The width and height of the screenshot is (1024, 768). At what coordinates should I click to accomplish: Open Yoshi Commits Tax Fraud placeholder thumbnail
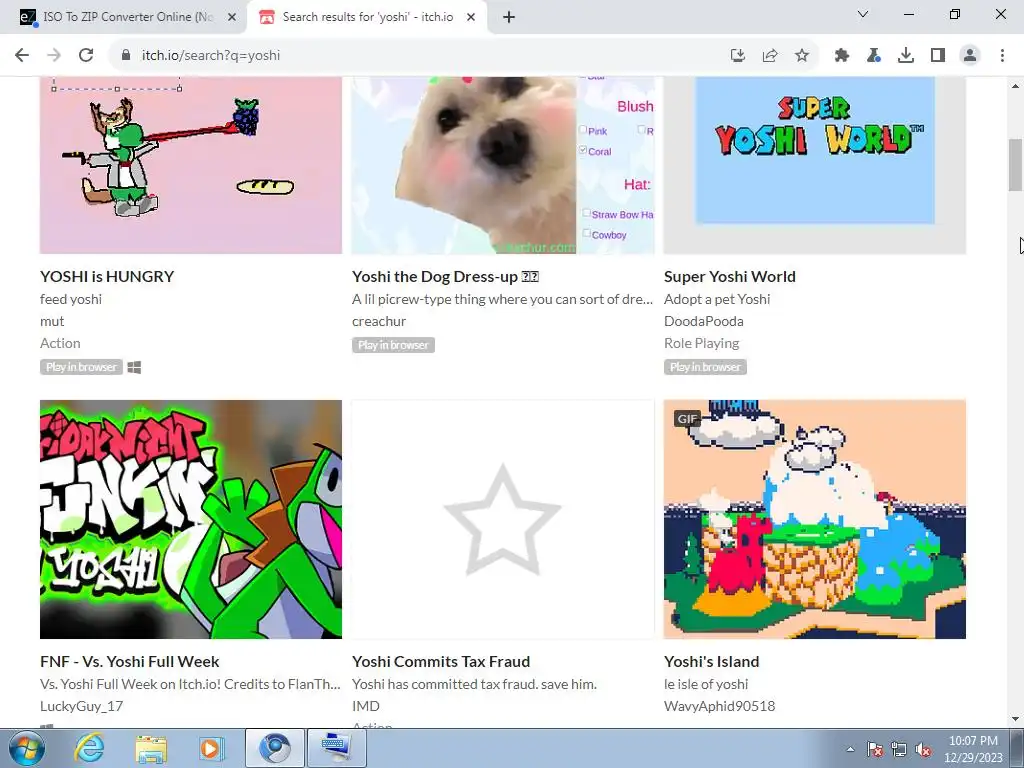pos(503,519)
